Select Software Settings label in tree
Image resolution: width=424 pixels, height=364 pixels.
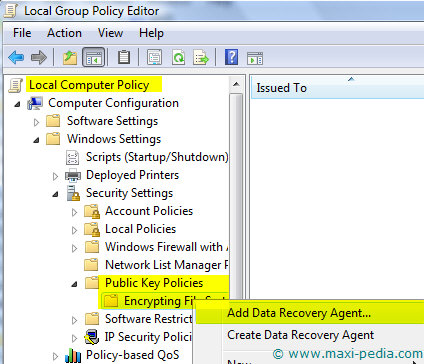tap(112, 121)
